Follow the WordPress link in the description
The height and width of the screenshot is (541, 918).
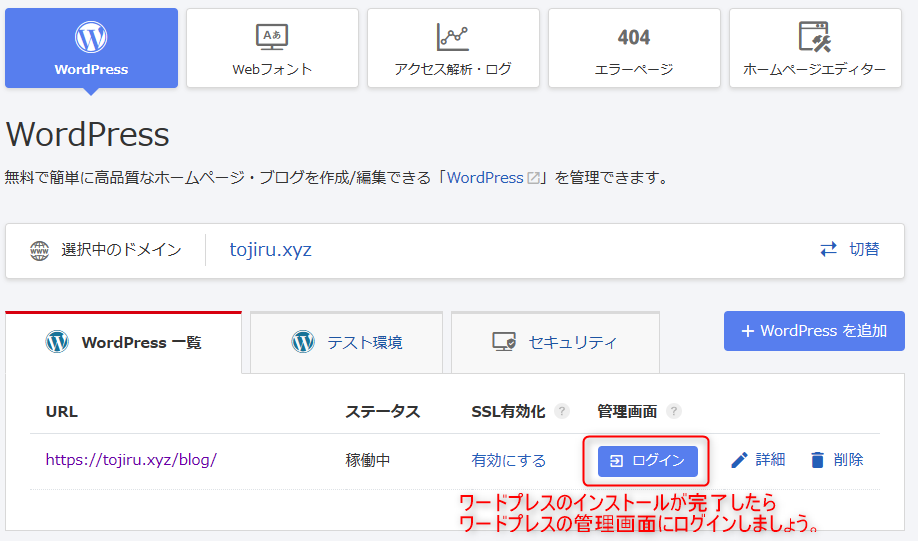click(x=485, y=178)
